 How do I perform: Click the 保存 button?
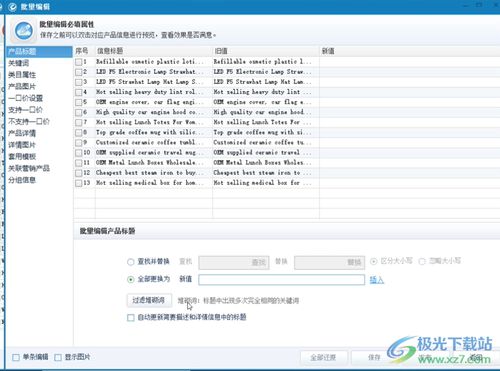(x=375, y=358)
